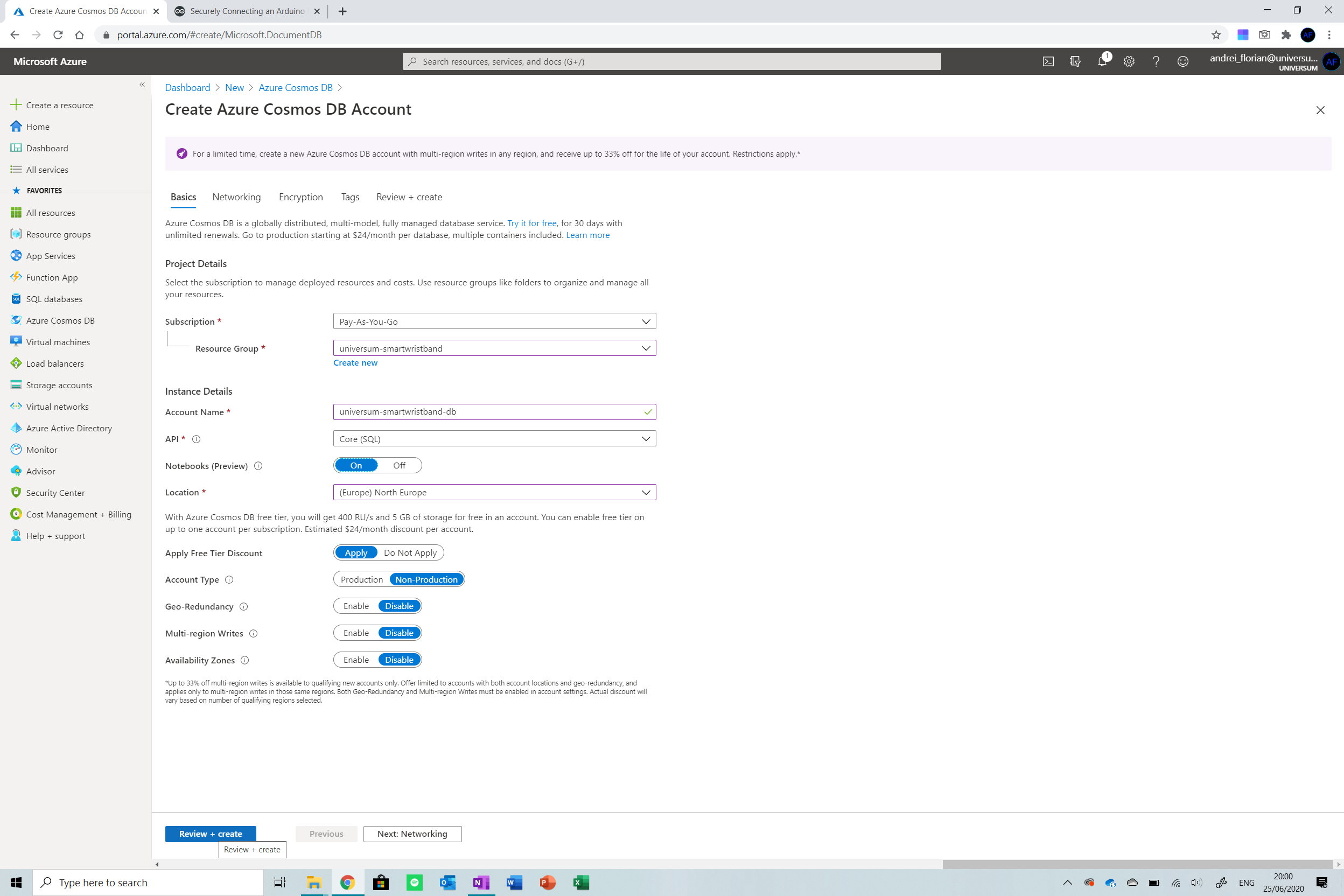Collapse the left sidebar menu
The width and height of the screenshot is (1344, 896).
142,85
